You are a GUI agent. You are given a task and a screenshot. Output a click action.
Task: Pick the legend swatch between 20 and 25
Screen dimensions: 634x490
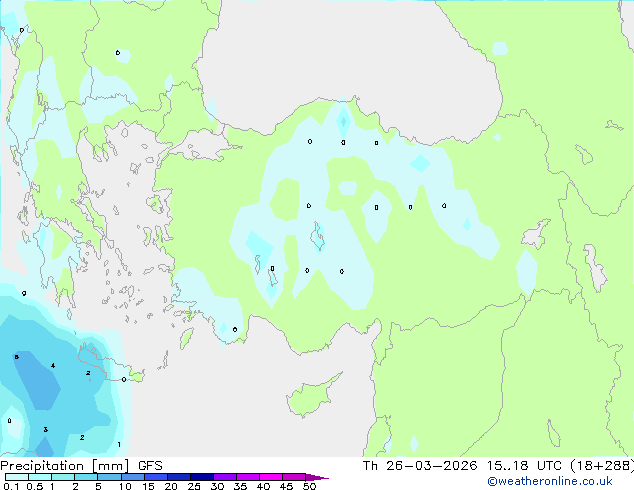(178, 477)
